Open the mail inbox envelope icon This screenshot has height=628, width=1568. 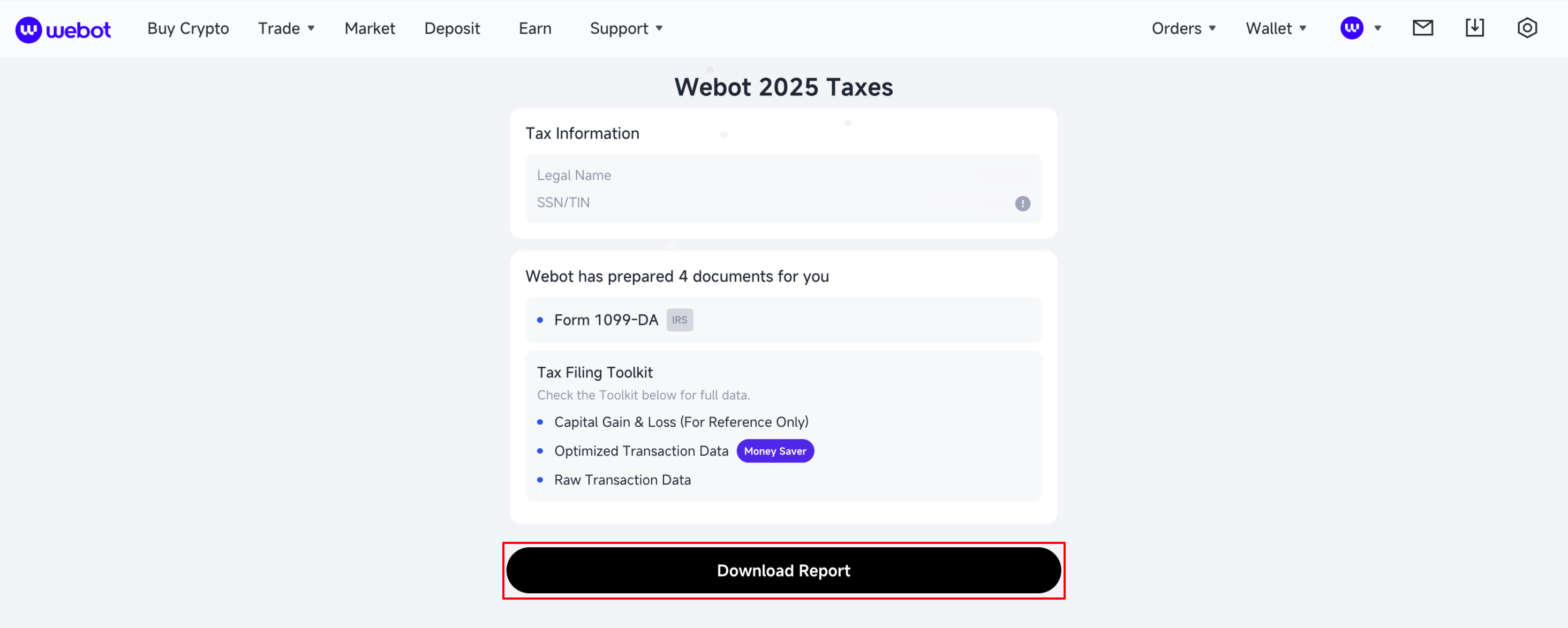pos(1422,28)
